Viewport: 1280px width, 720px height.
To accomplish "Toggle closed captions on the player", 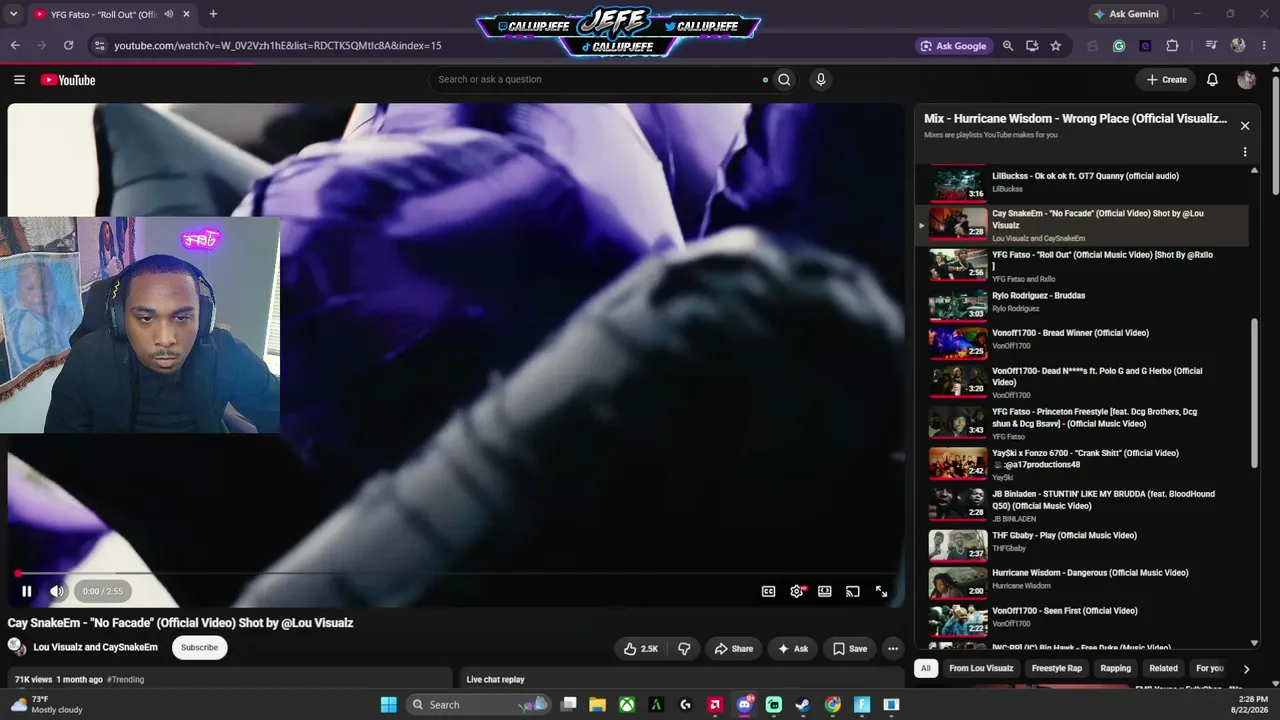I will coord(768,591).
